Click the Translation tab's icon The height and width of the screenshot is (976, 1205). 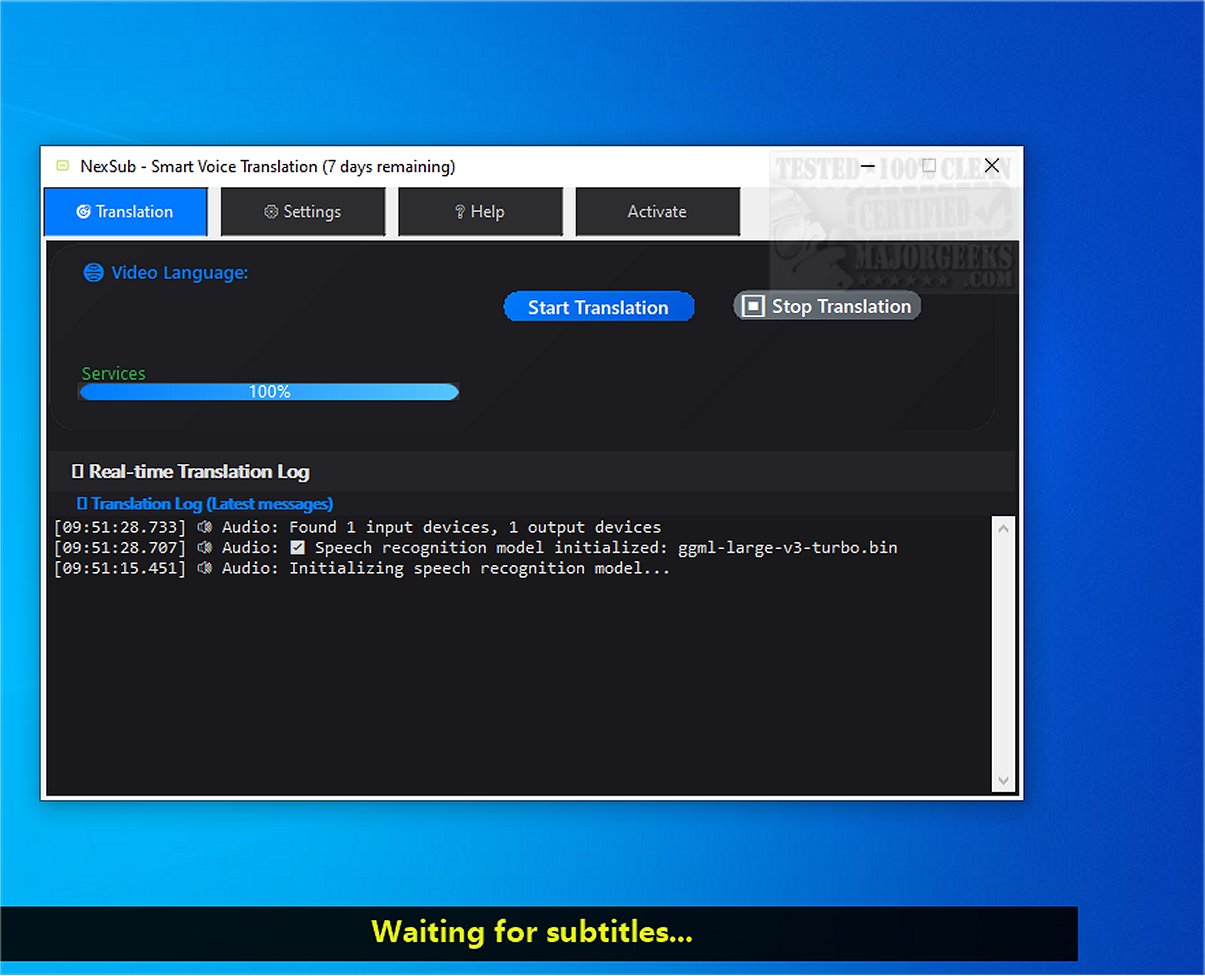coord(84,212)
